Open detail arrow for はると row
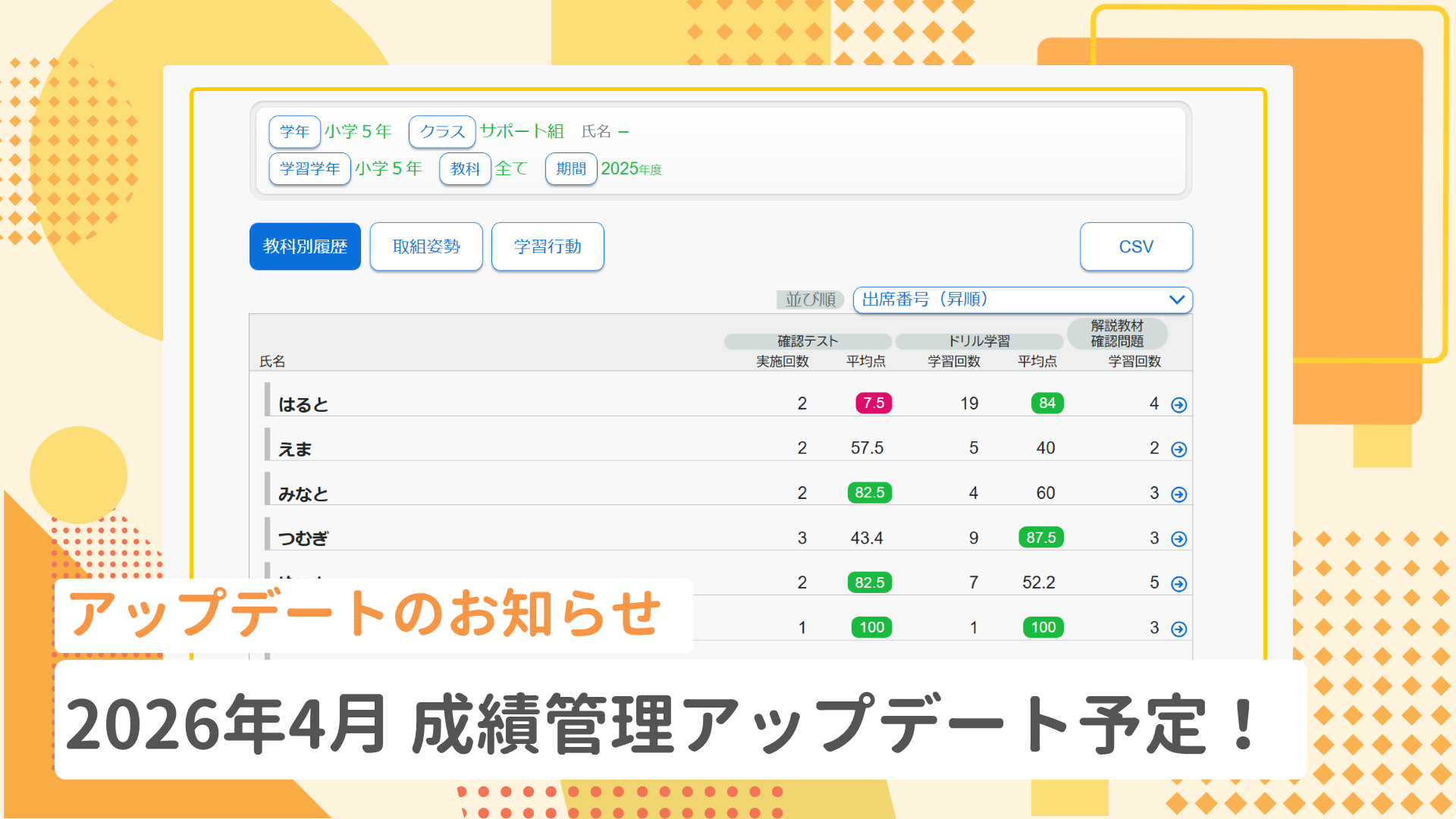Viewport: 1456px width, 819px height. tap(1178, 405)
